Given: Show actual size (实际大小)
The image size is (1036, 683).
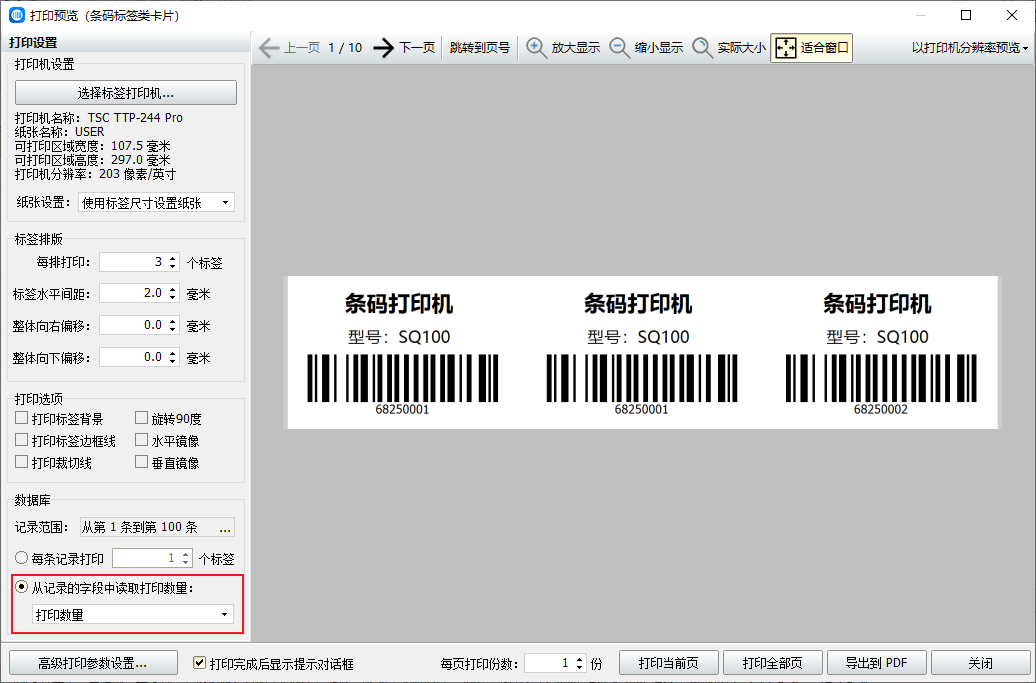Looking at the screenshot, I should pyautogui.click(x=729, y=48).
